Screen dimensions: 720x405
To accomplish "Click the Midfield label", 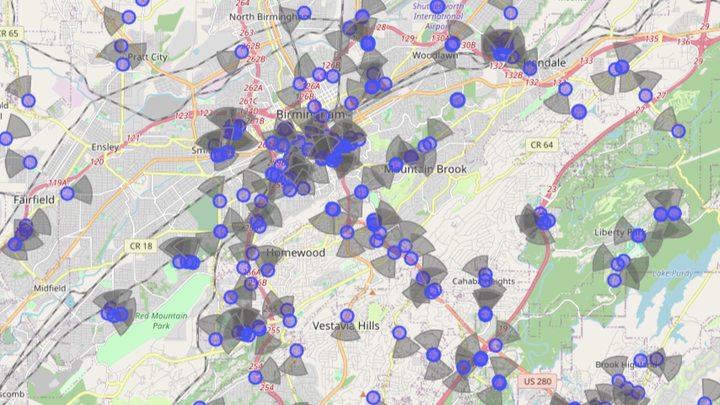I will tap(50, 288).
